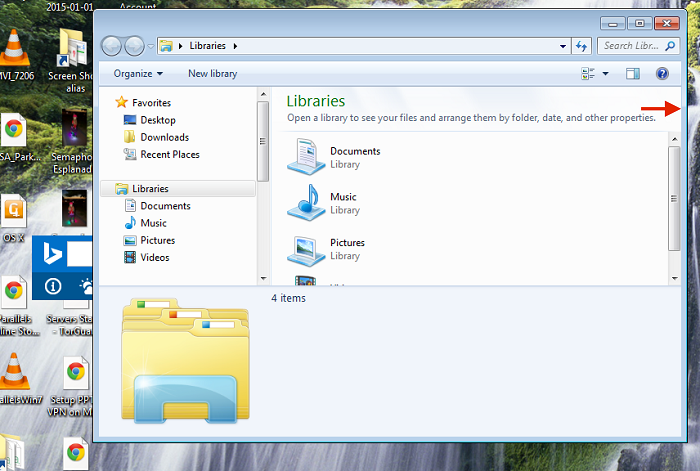Viewport: 700px width, 471px height.
Task: Click navigation pane scroll up arrow
Action: (263, 94)
